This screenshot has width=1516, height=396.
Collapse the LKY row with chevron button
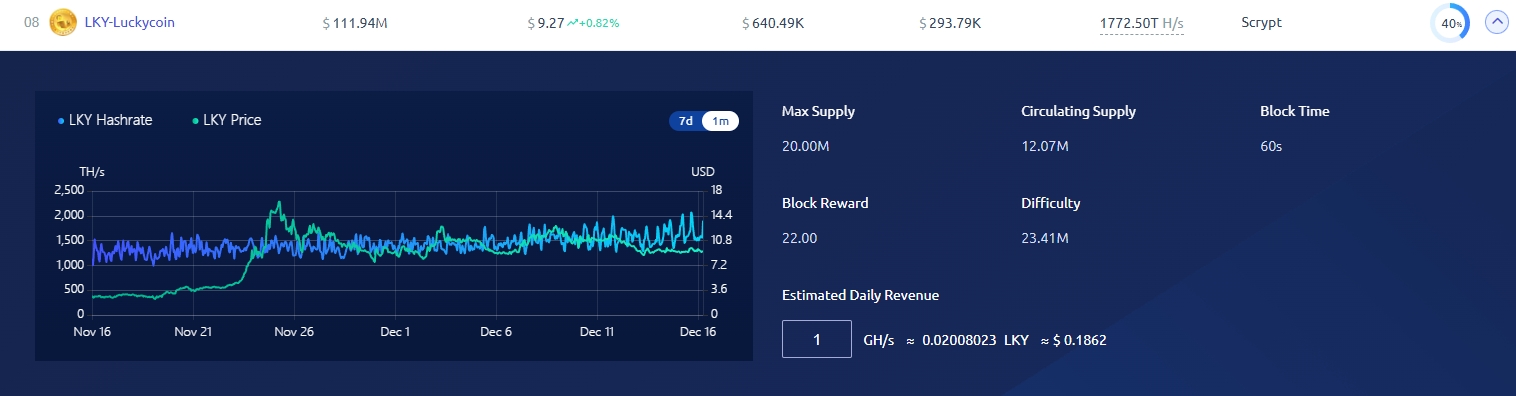[x=1496, y=22]
